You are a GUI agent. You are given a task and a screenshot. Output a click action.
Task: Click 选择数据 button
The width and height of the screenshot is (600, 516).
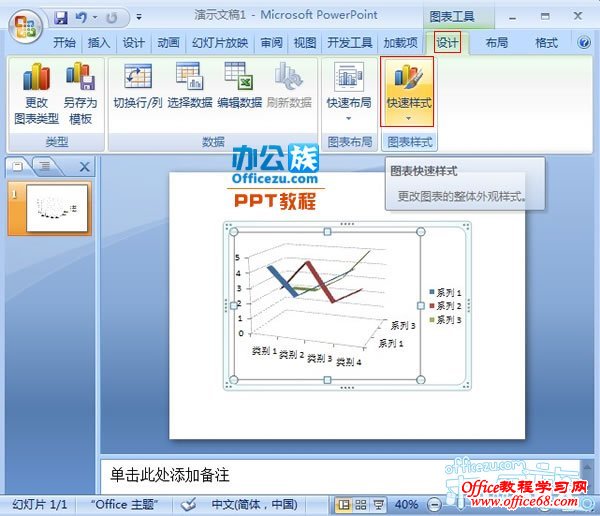(189, 86)
